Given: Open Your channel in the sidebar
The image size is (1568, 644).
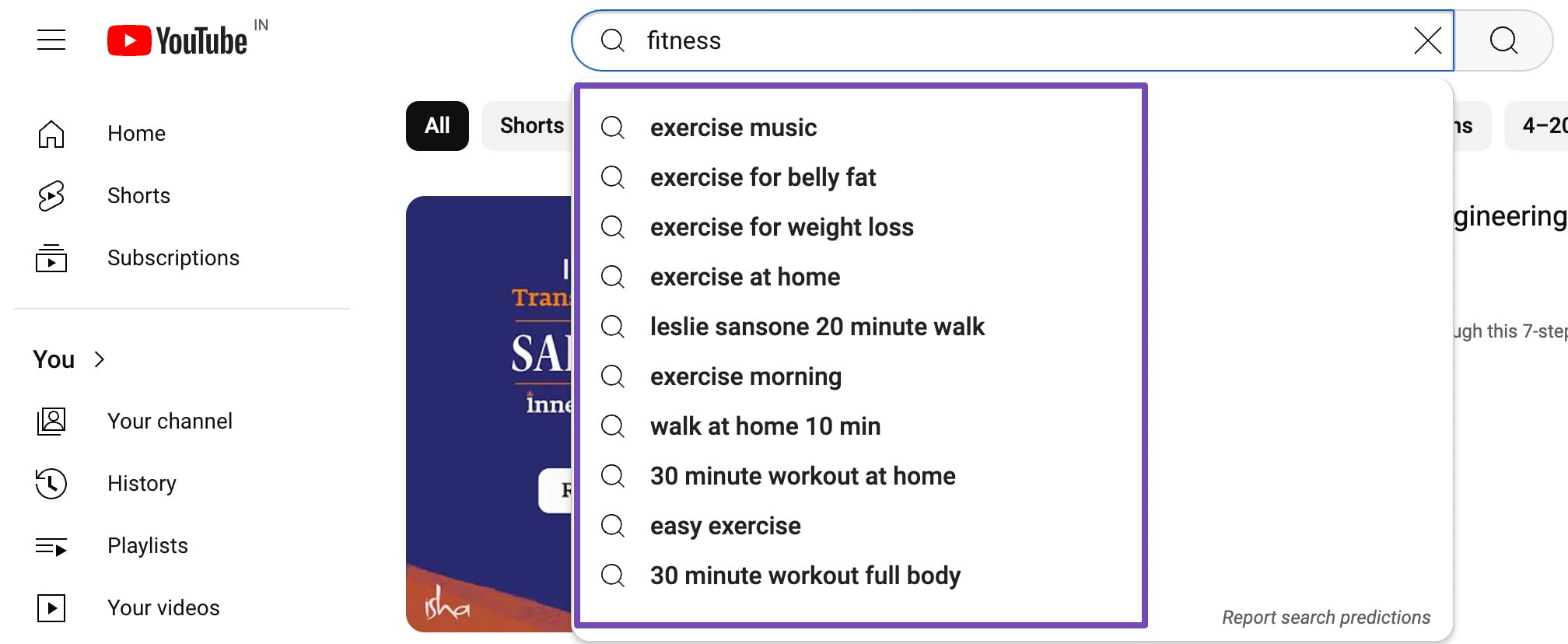Looking at the screenshot, I should pos(169,422).
